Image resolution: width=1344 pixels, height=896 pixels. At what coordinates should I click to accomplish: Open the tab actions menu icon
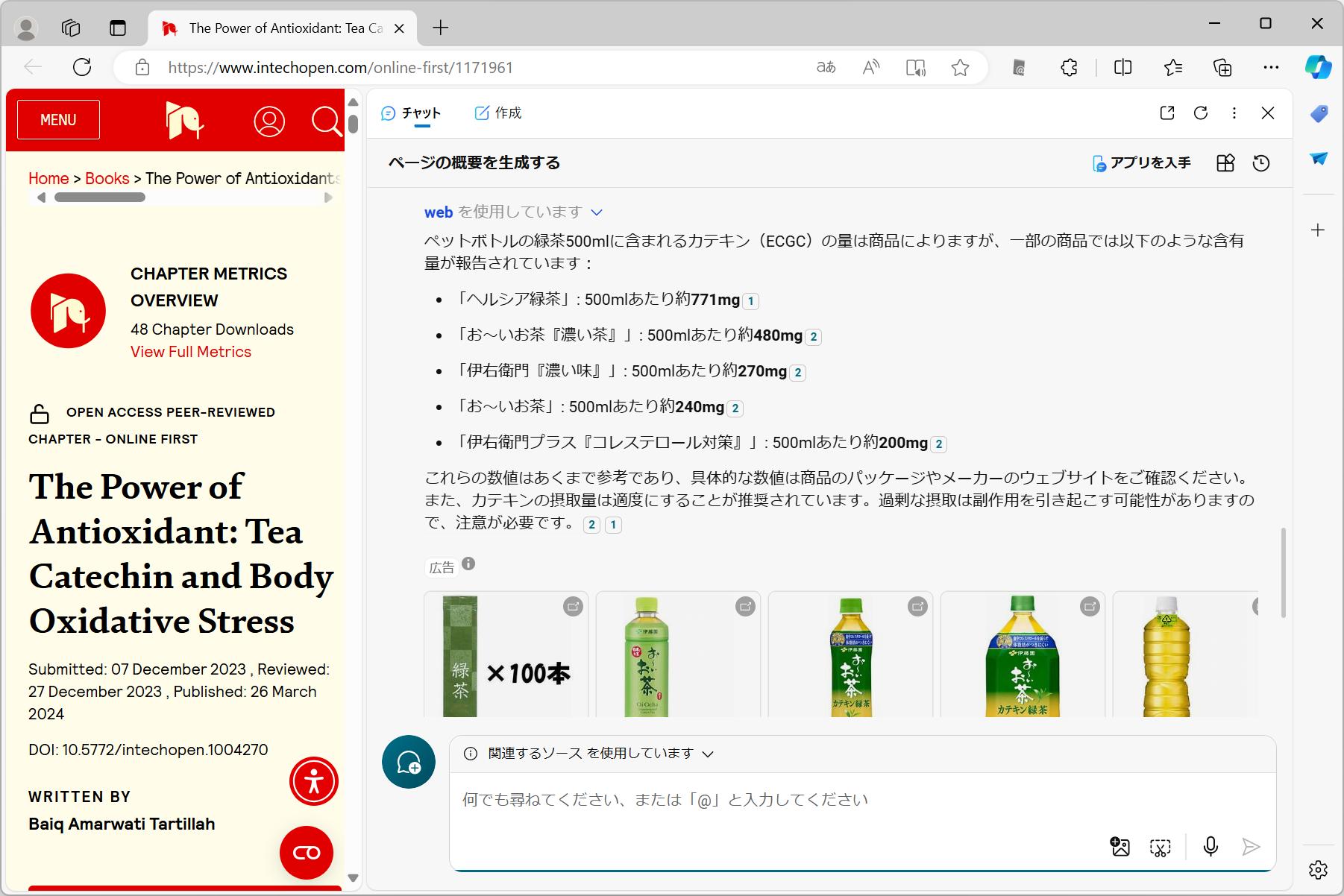coord(118,28)
